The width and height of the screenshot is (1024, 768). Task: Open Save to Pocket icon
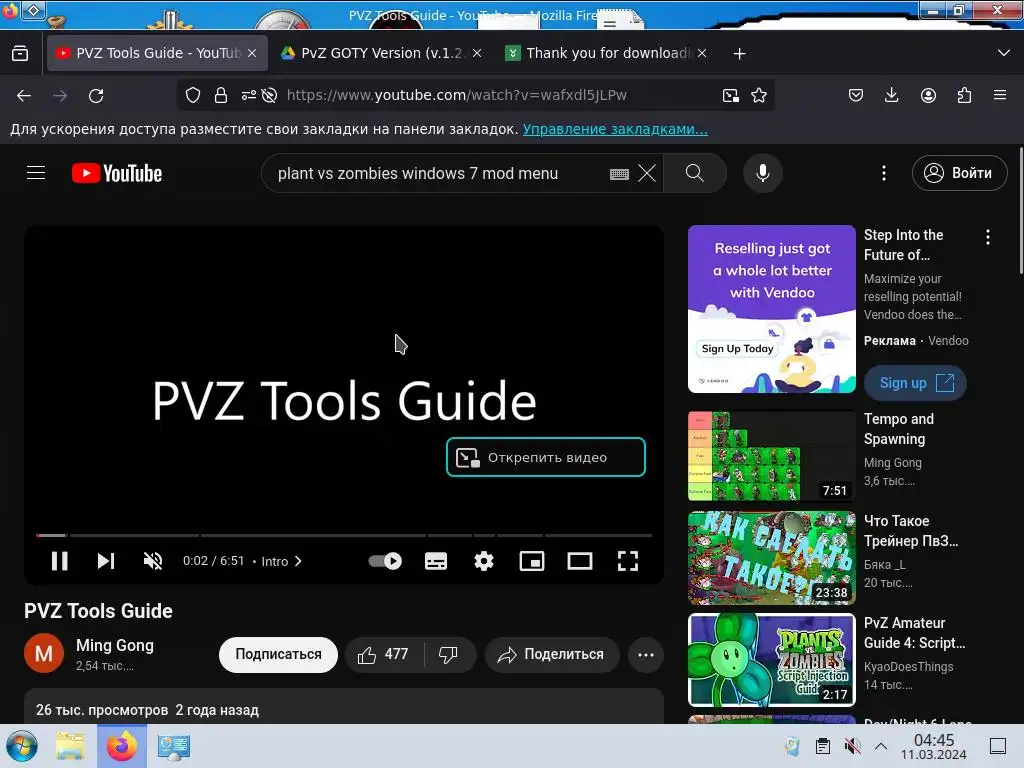coord(856,95)
